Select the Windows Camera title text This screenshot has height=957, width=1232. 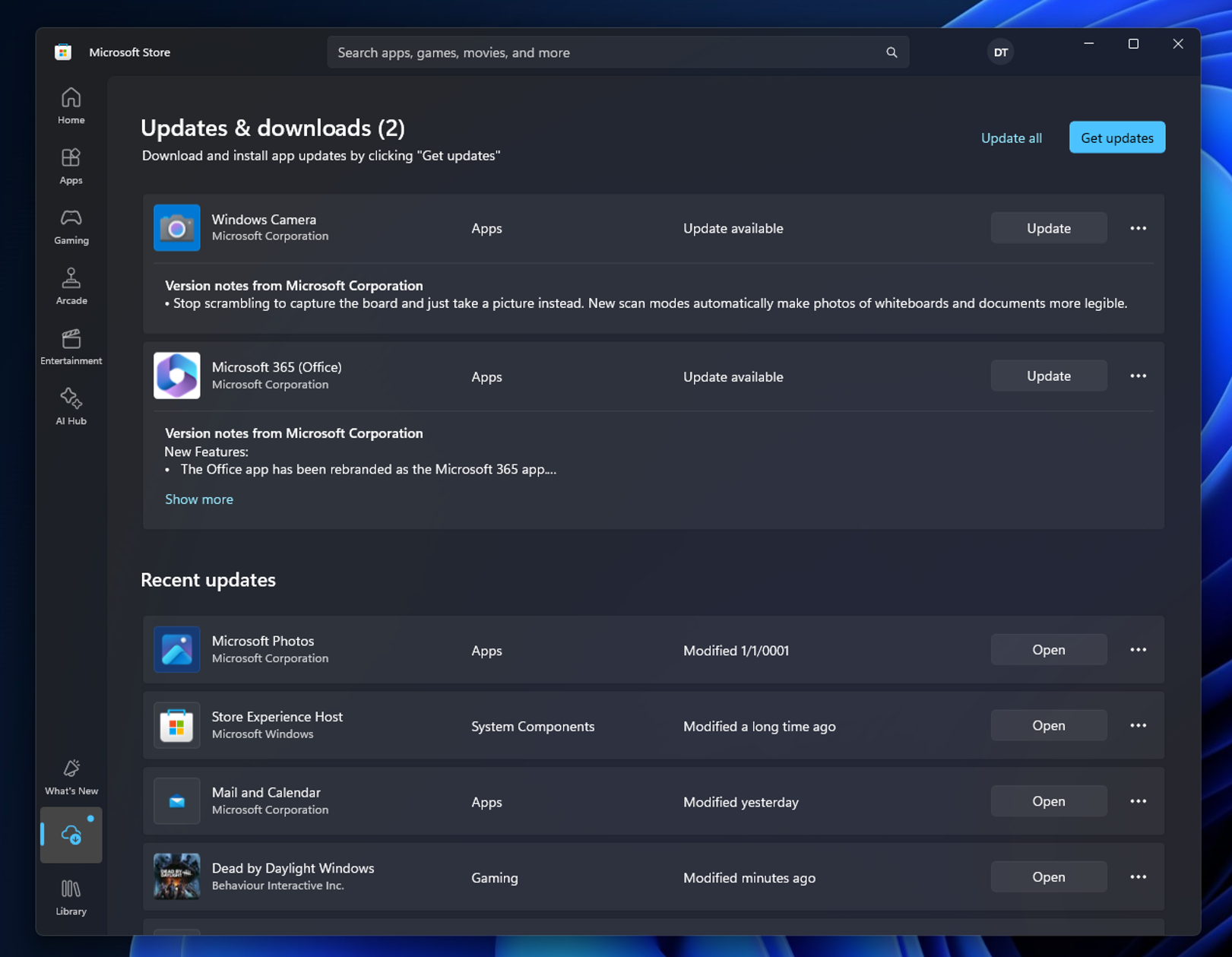264,219
